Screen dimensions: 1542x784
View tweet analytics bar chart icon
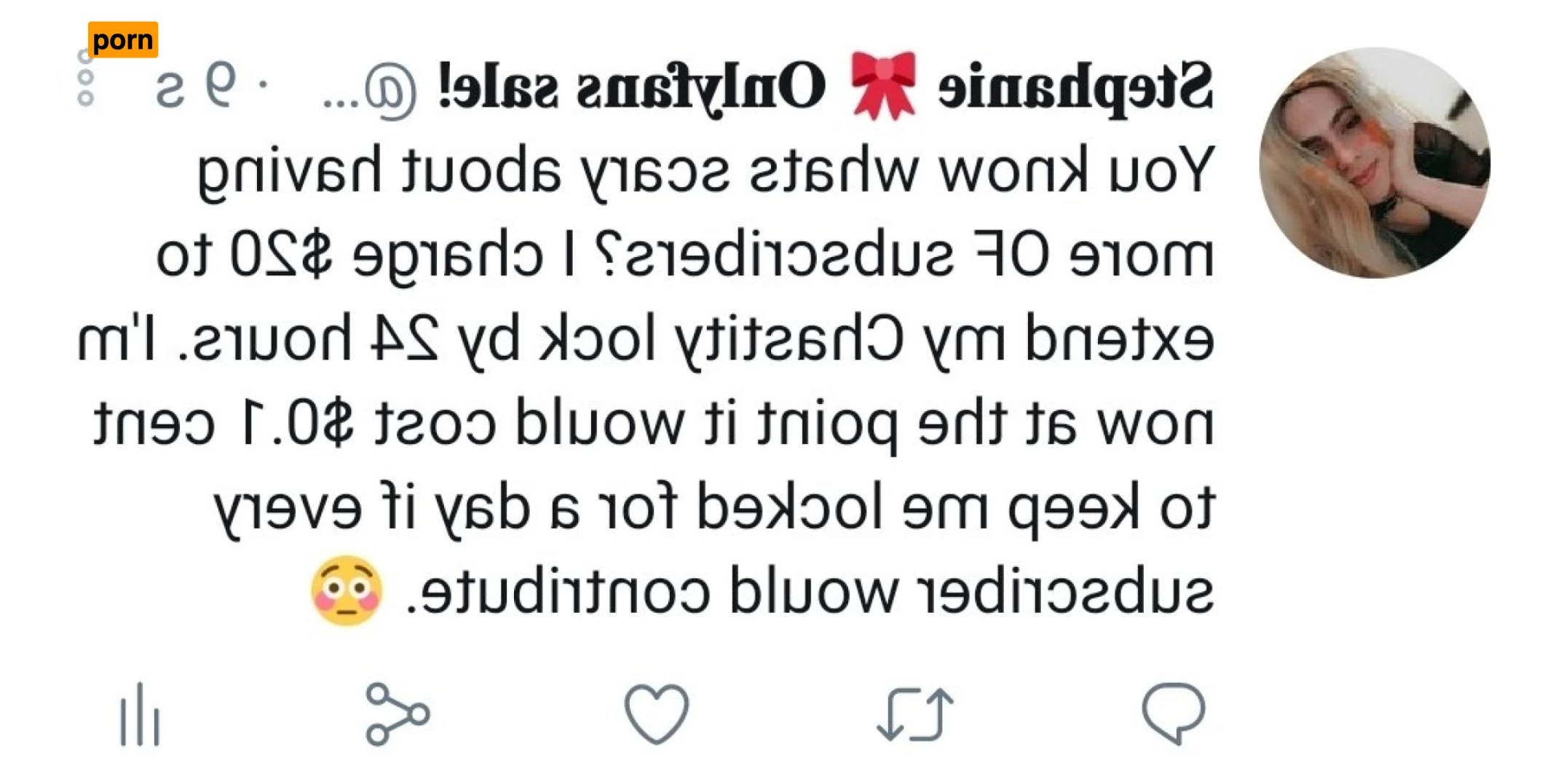(140, 714)
